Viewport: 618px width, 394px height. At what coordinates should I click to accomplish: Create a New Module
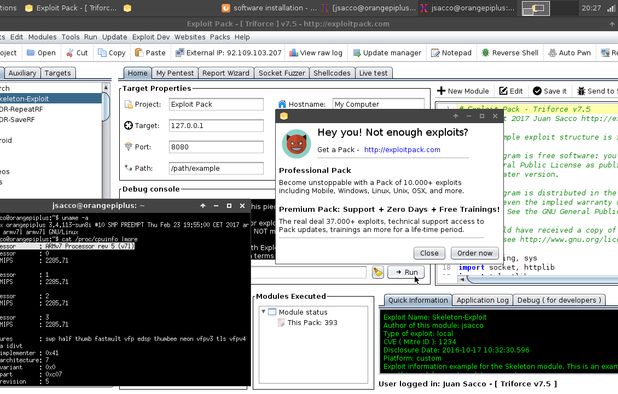pos(463,91)
